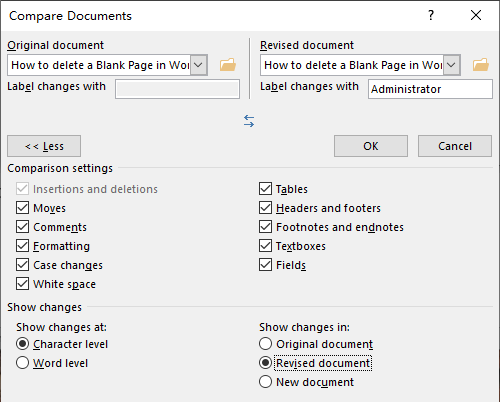
Task: Collapse options with the Less button
Action: pos(44,146)
